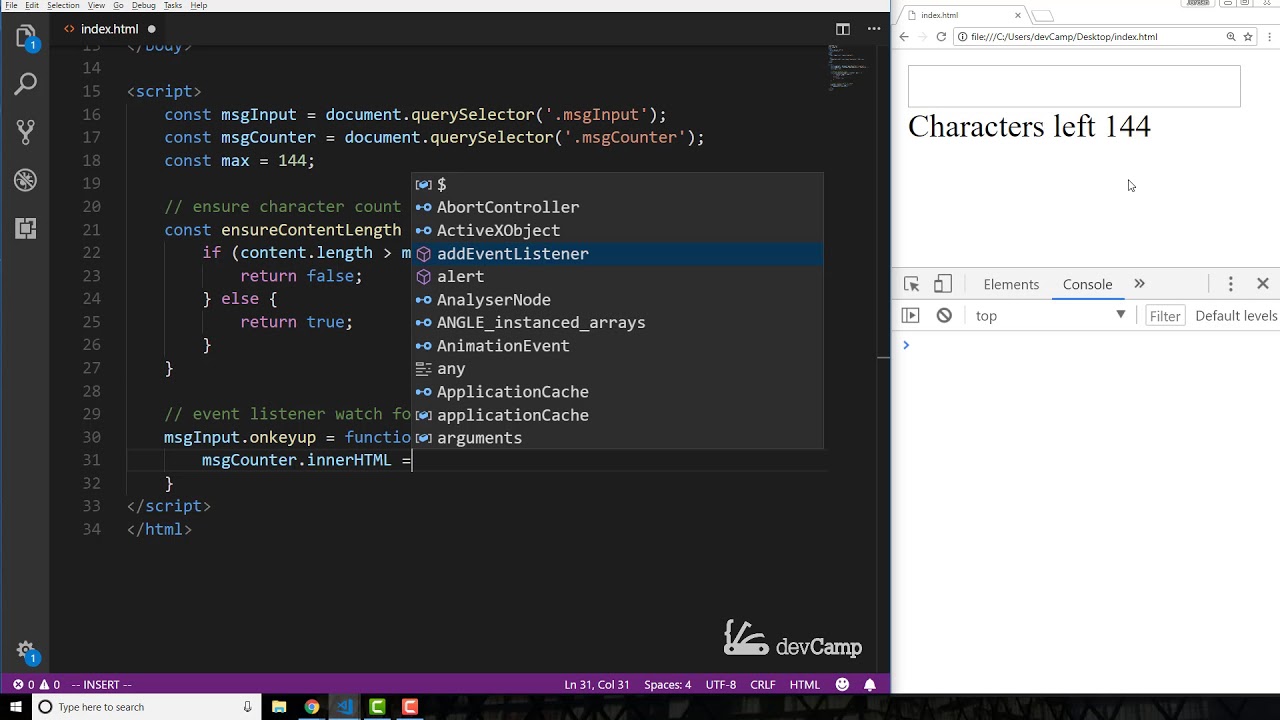Open the Manage gear in activity bar

coord(26,651)
